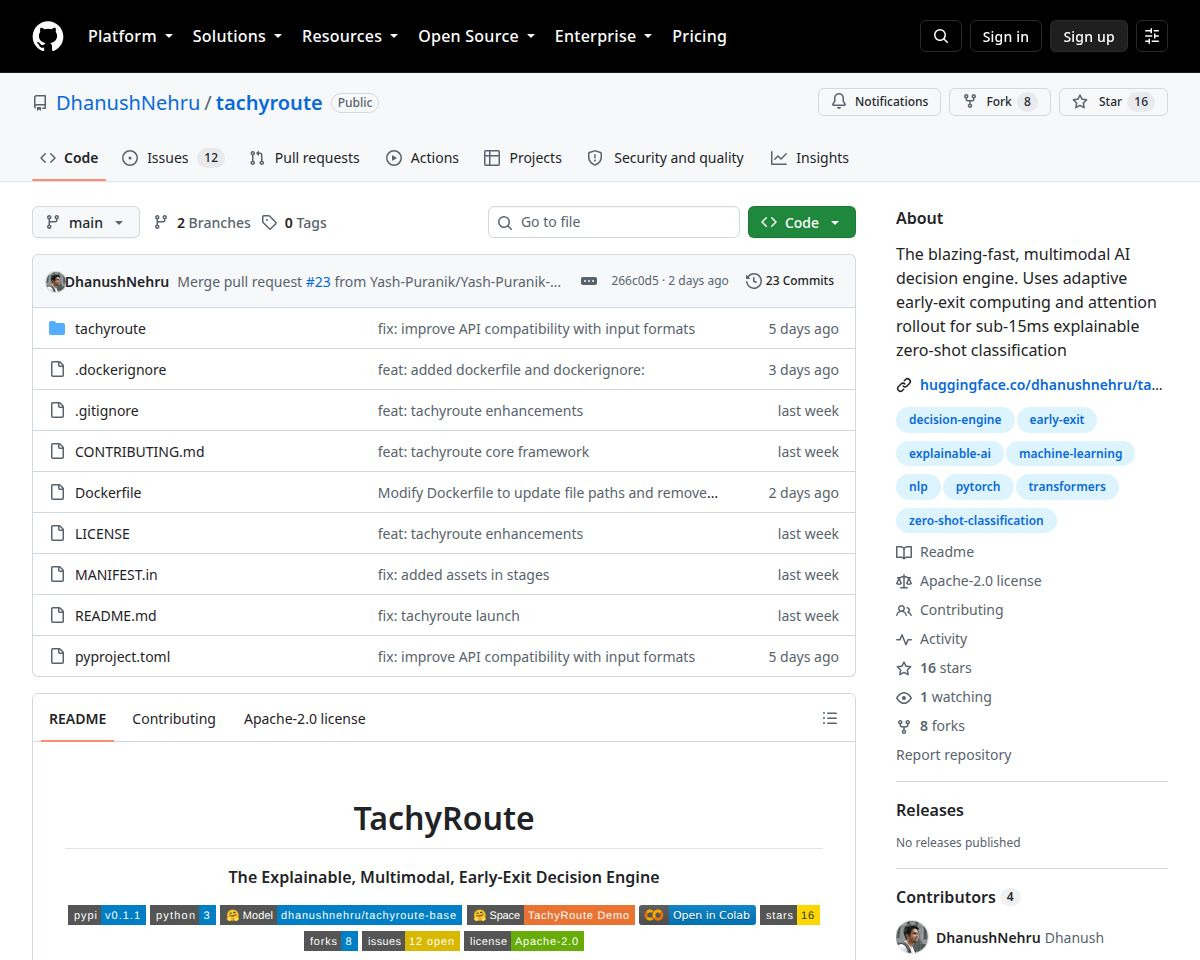1200x960 pixels.
Task: Click the Go to file search field
Action: pyautogui.click(x=614, y=222)
